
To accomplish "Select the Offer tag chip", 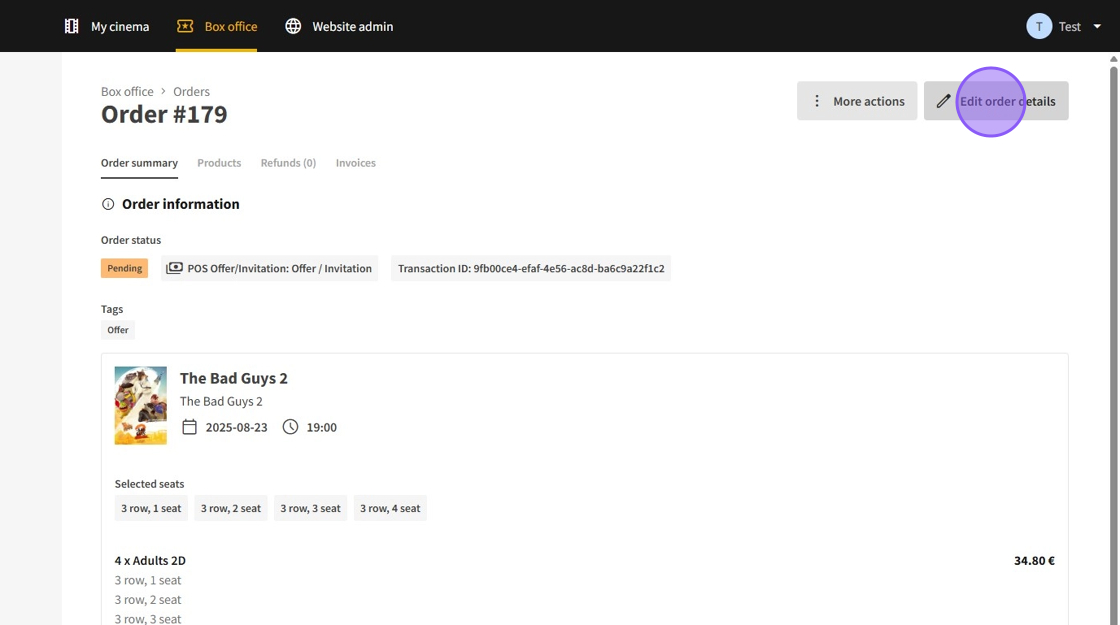I will (118, 330).
